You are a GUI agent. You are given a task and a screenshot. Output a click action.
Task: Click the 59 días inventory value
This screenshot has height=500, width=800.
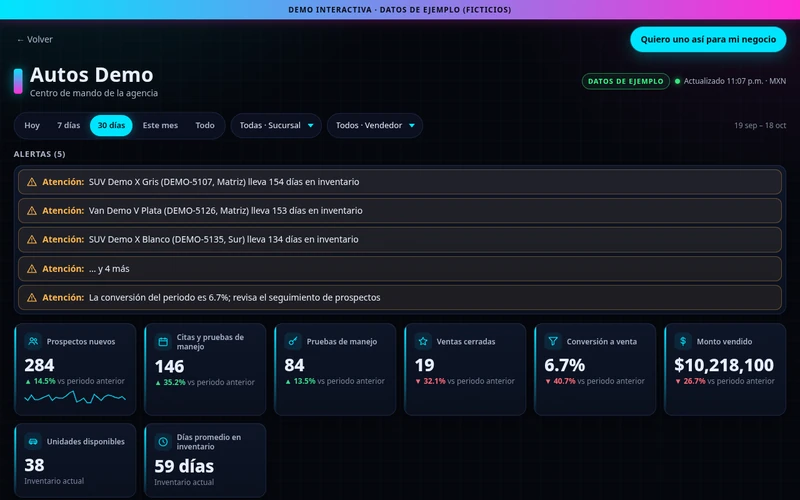184,466
